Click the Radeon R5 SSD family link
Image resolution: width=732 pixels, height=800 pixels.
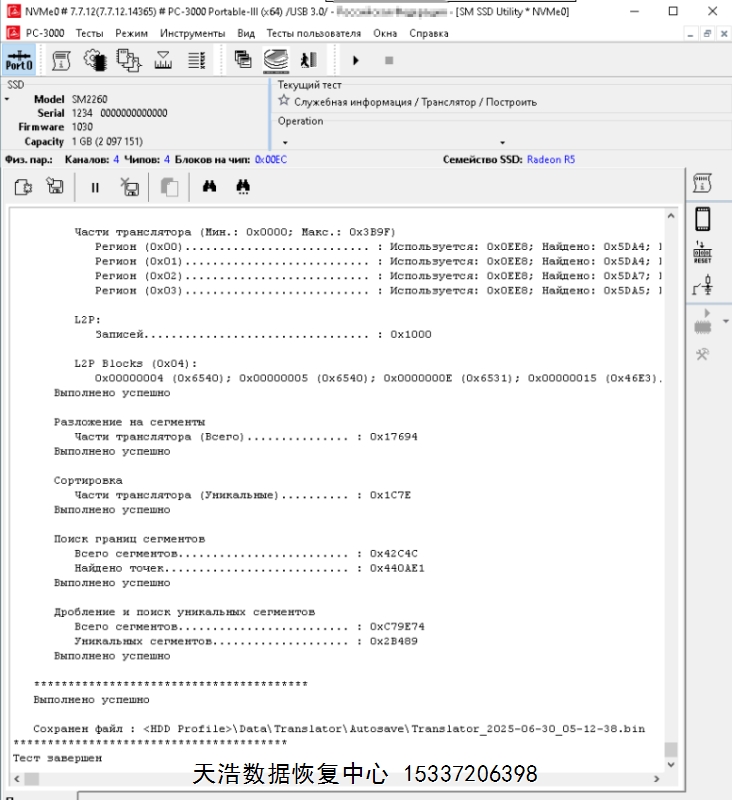click(550, 159)
